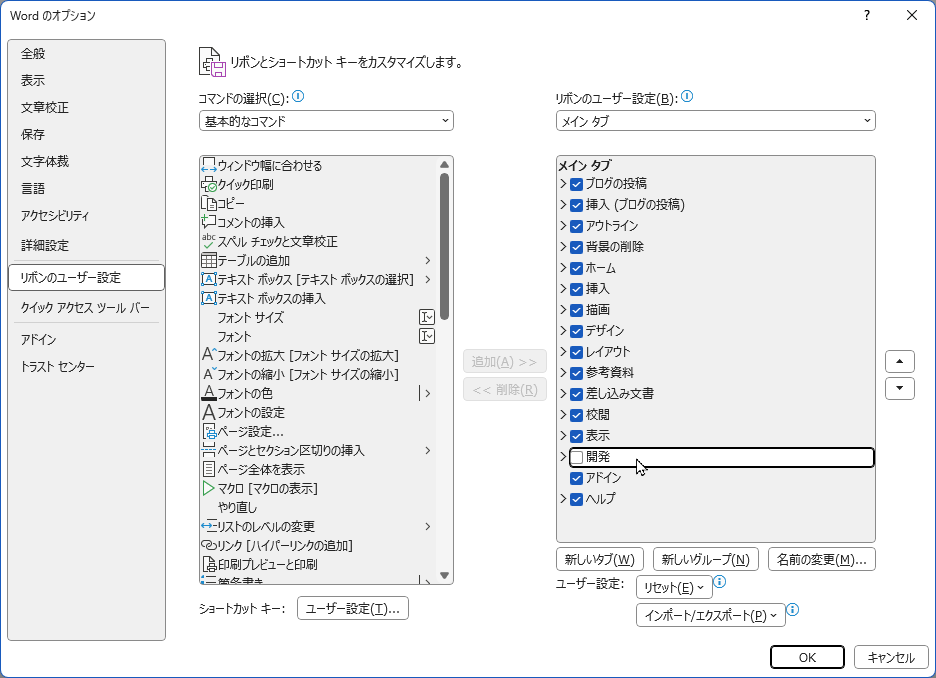This screenshot has height=678, width=936.
Task: Click the キャンセル button
Action: pyautogui.click(x=891, y=657)
